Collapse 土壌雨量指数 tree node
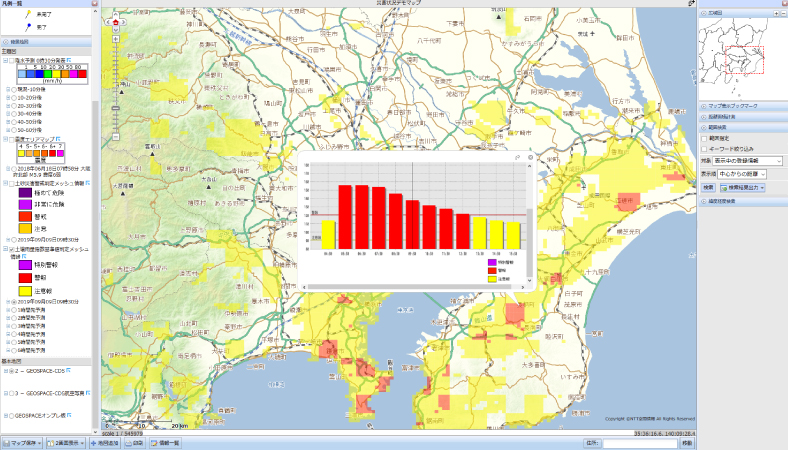The height and width of the screenshot is (450, 788). pyautogui.click(x=6, y=249)
